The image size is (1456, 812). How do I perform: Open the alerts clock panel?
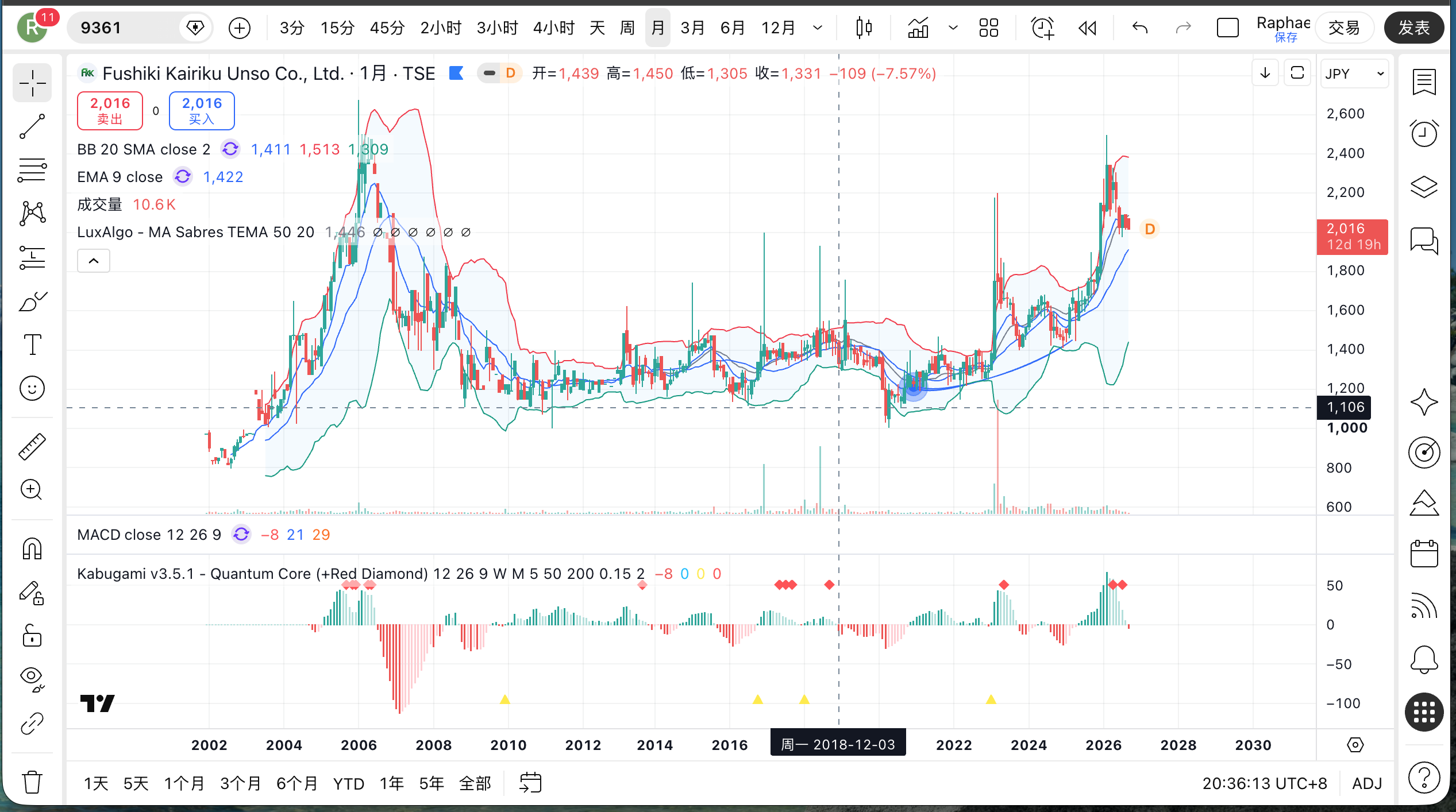tap(1424, 133)
